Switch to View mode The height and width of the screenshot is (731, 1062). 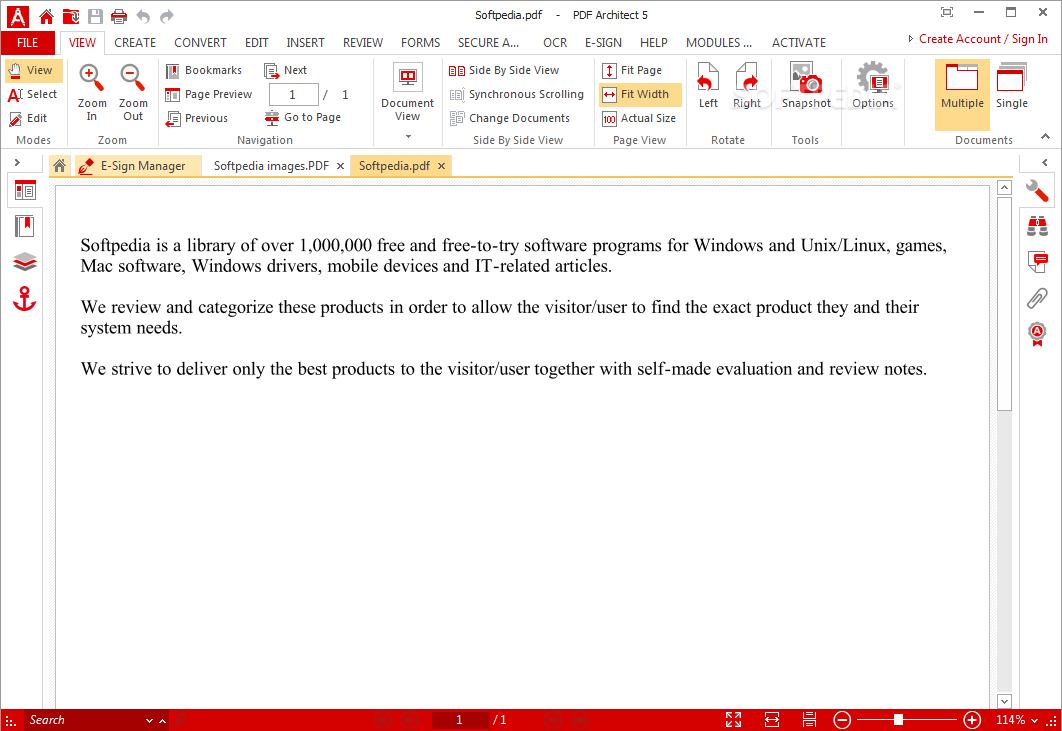[x=33, y=70]
